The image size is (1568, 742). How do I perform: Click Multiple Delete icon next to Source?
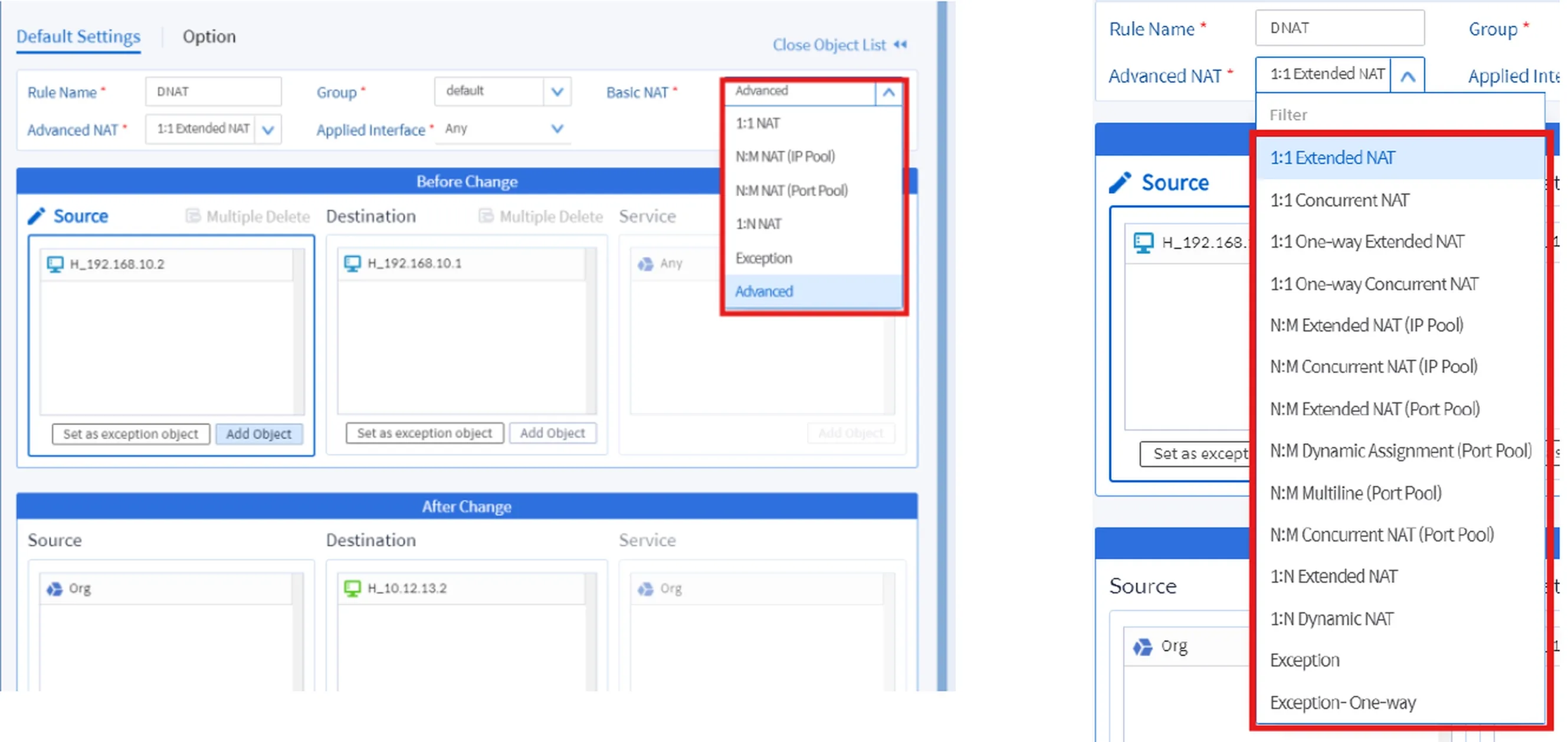(x=193, y=216)
